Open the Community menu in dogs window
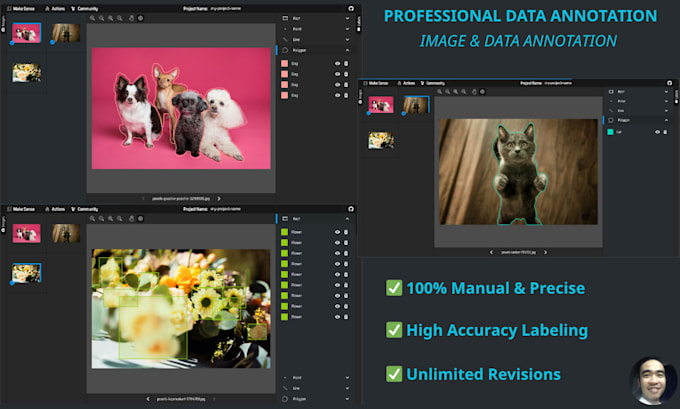680x409 pixels. coord(85,9)
